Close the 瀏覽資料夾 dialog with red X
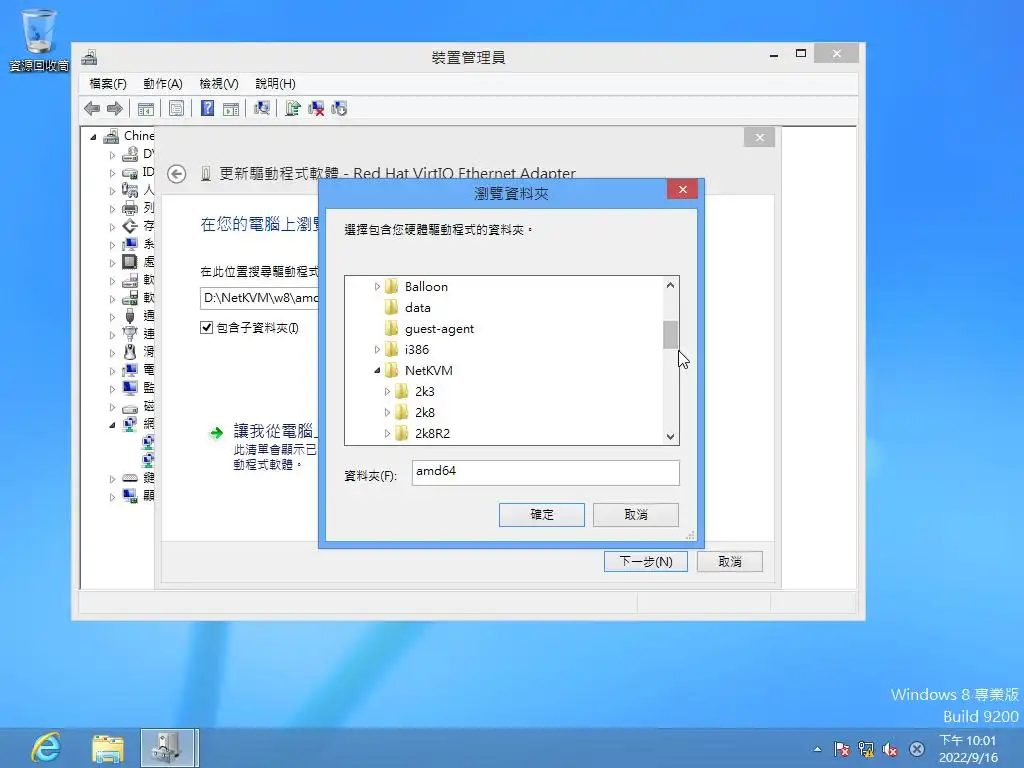 pos(682,189)
